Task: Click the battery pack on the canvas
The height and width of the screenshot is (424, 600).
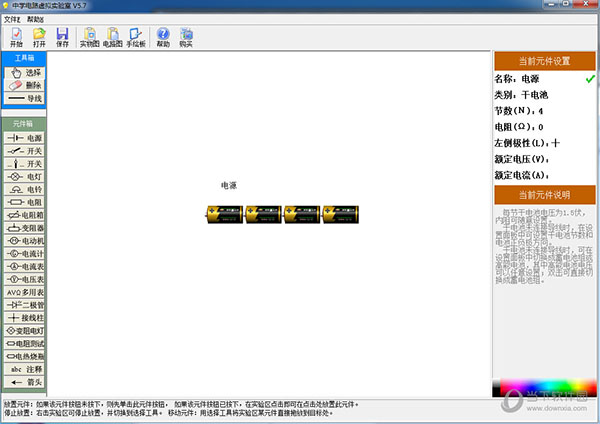Action: (282, 212)
